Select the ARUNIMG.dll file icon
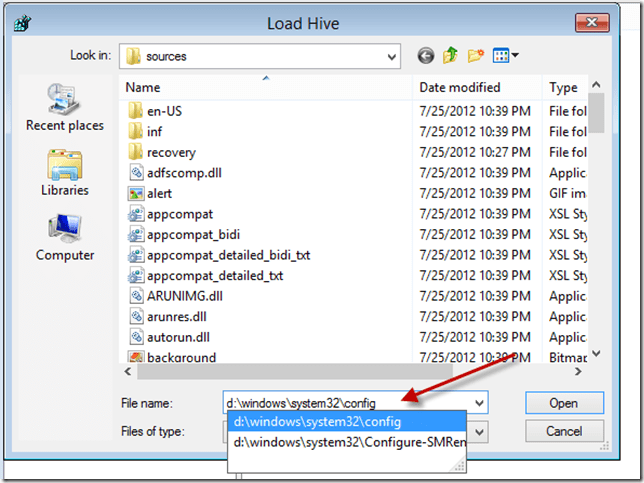The image size is (644, 483). coord(136,296)
